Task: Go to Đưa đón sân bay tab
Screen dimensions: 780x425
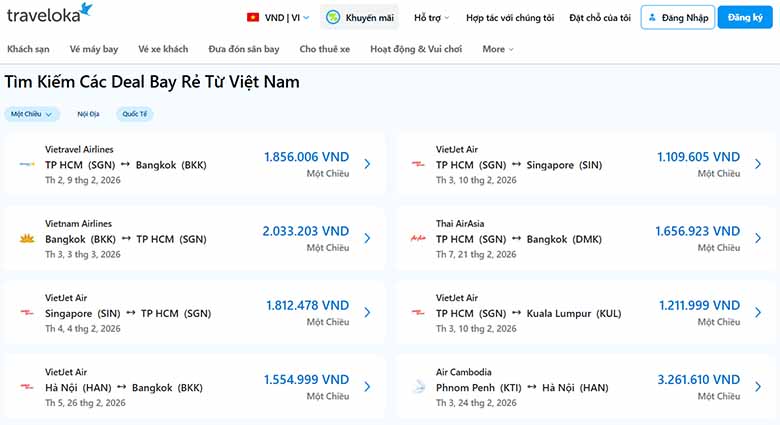Action: 244,49
